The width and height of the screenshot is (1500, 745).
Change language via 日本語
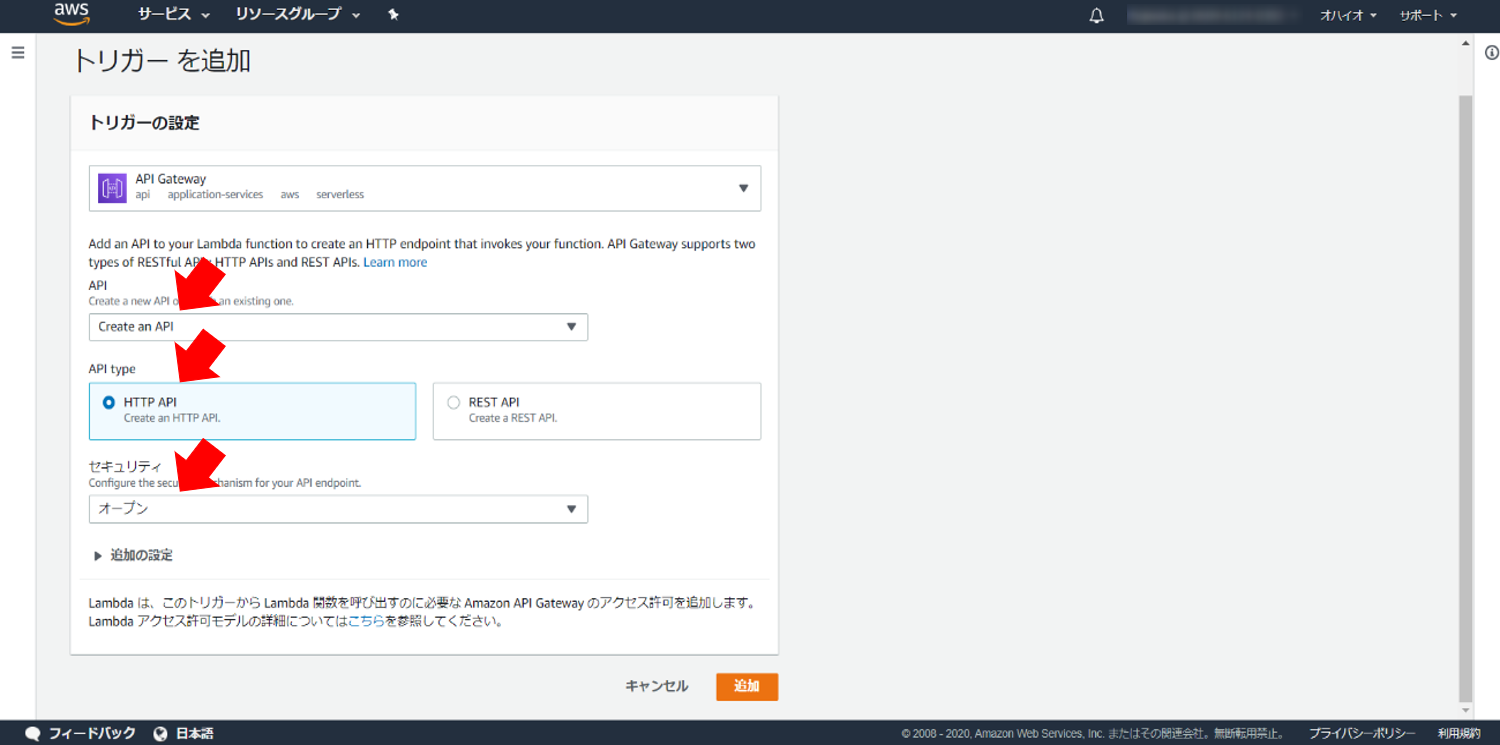coord(195,733)
